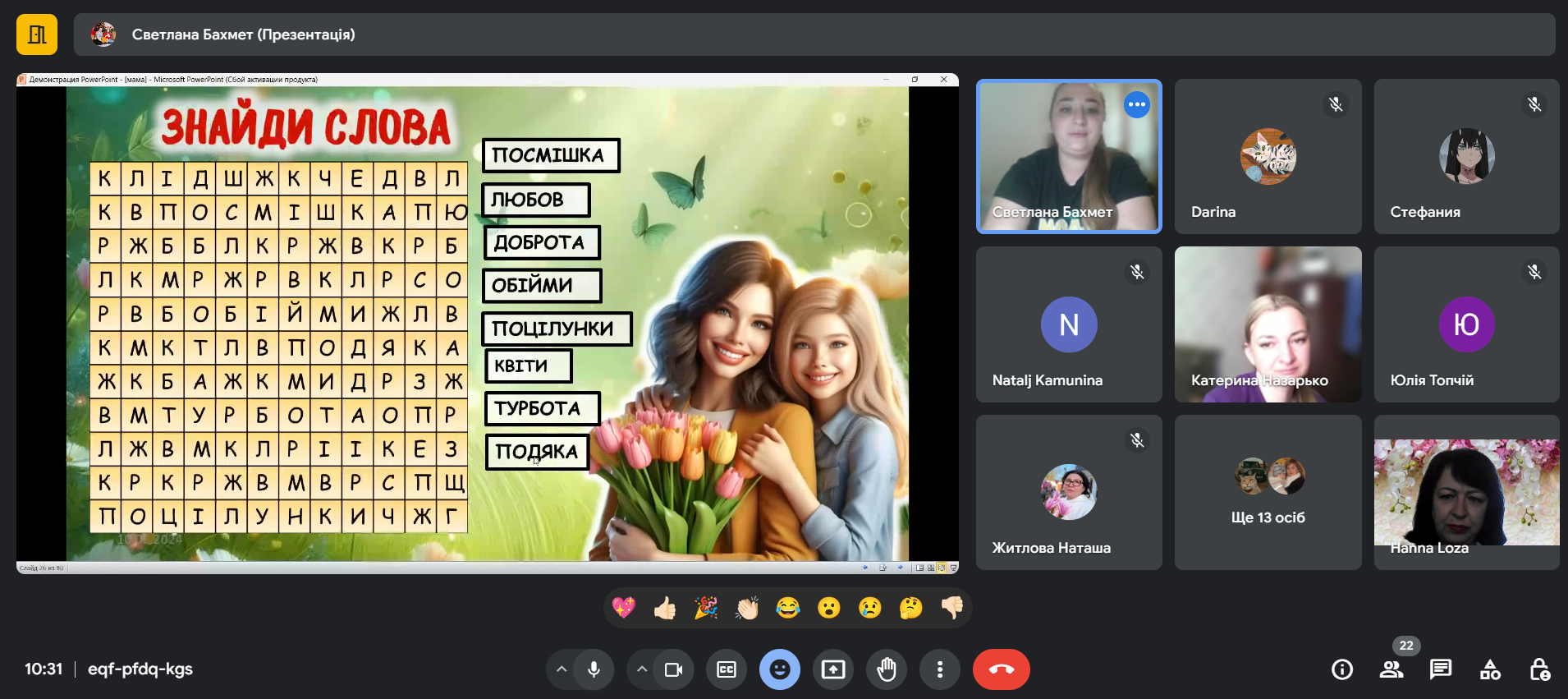Toggle closed captions
The width and height of the screenshot is (1568, 699).
pos(727,669)
